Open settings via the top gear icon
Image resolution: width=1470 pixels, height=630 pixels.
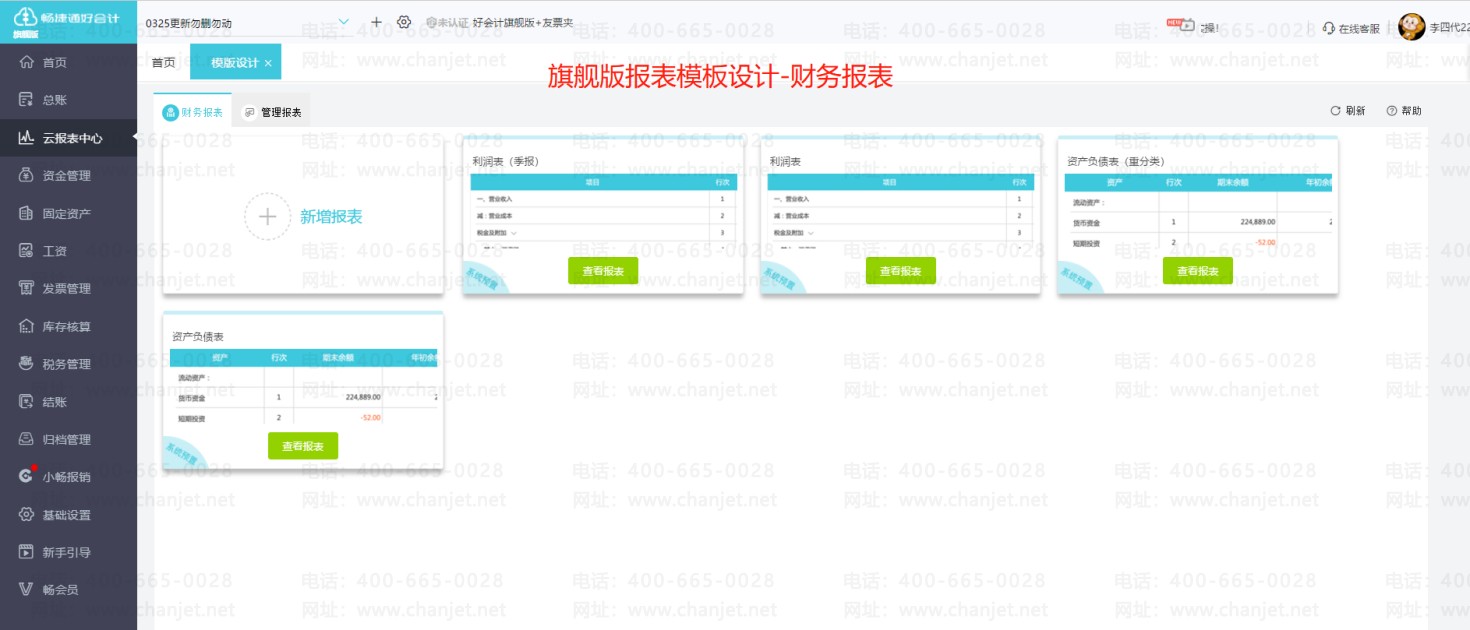404,22
